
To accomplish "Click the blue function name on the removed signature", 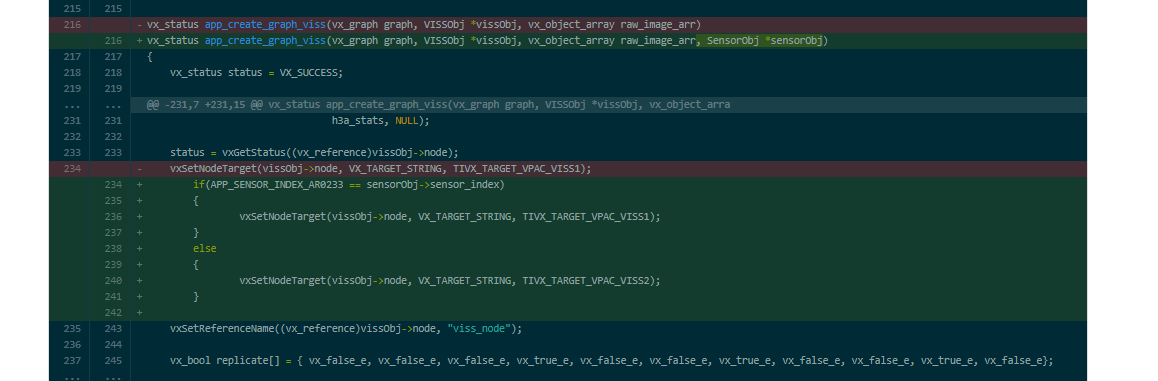I will [265, 24].
